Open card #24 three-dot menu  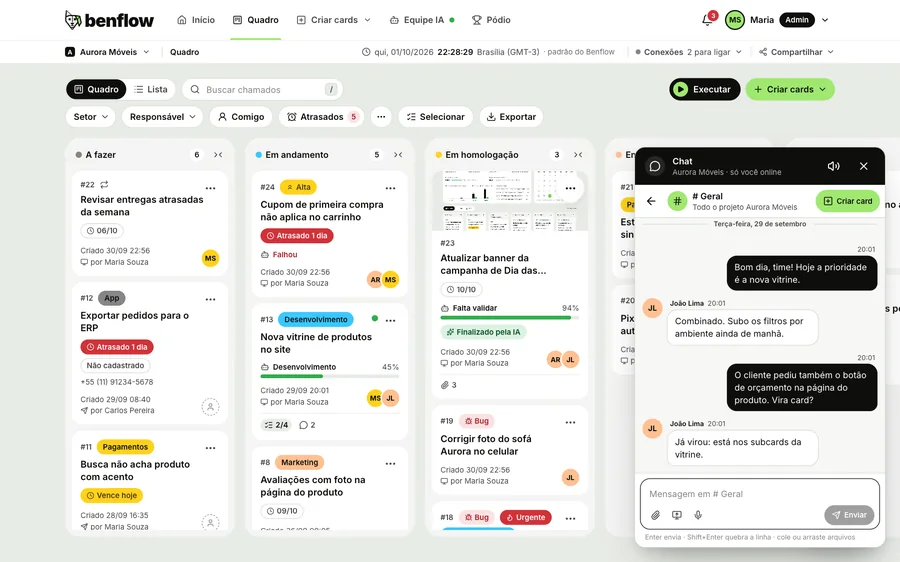390,188
